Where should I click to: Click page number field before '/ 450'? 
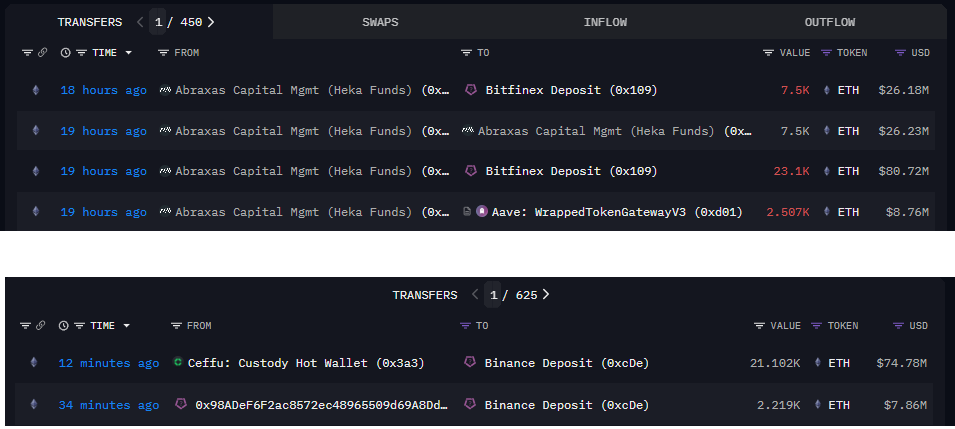click(158, 22)
